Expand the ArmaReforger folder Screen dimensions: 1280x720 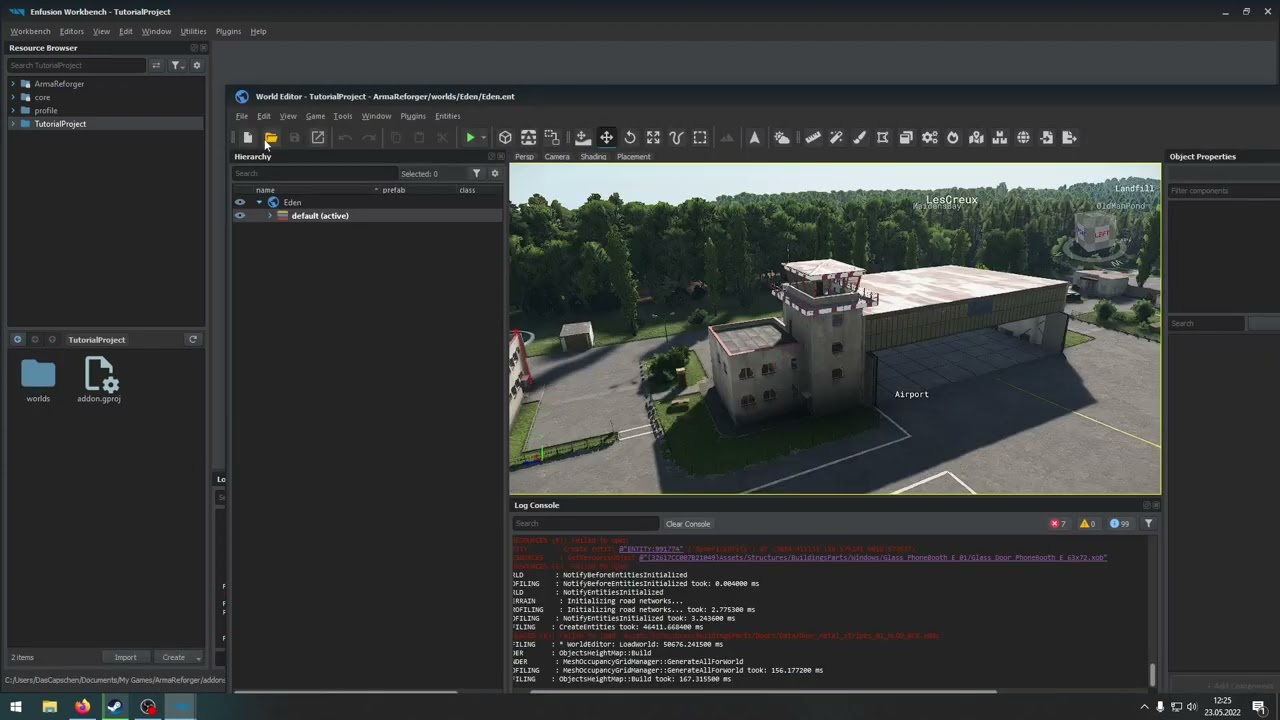[13, 84]
